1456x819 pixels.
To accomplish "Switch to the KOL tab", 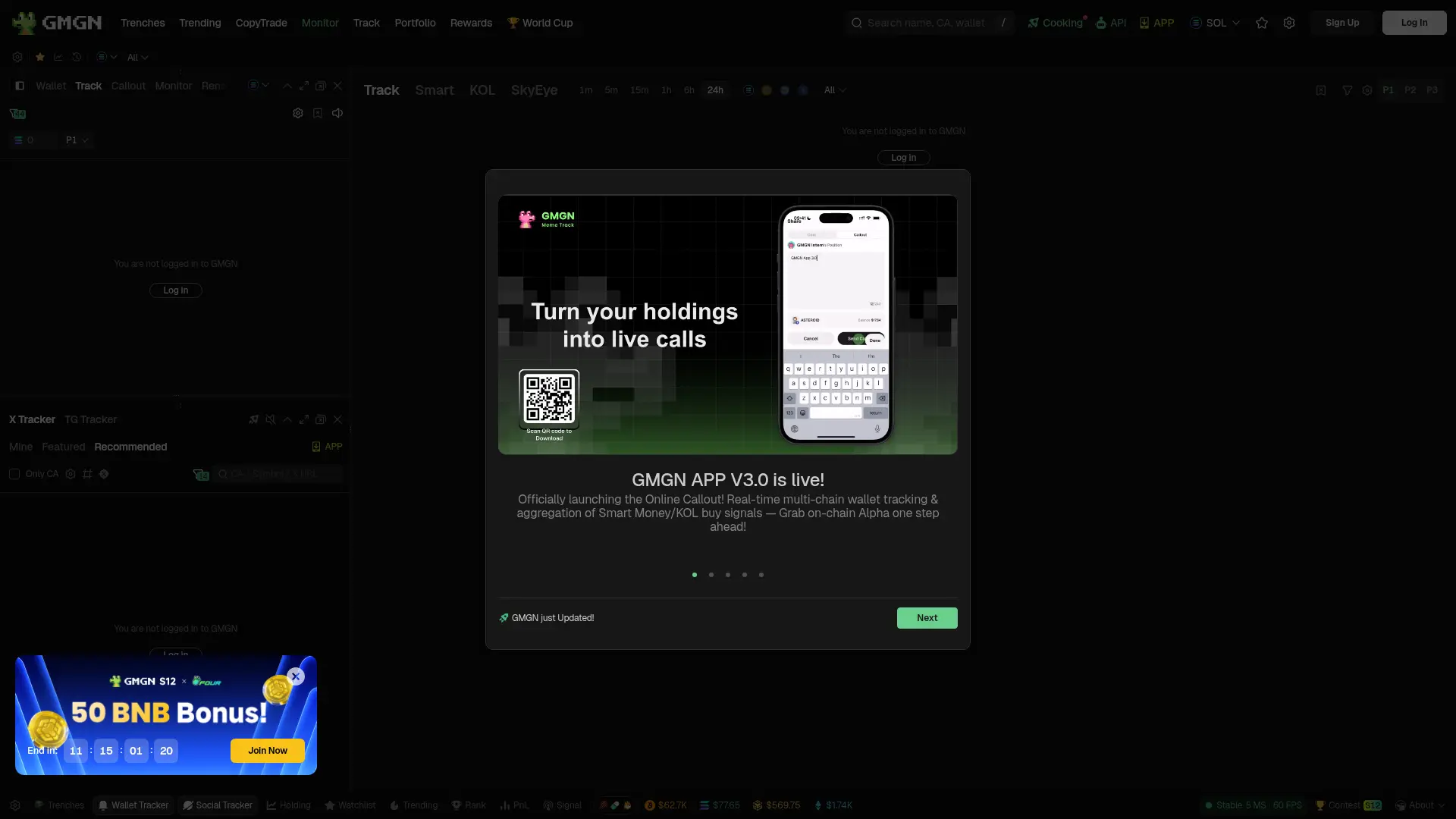I will [x=482, y=90].
